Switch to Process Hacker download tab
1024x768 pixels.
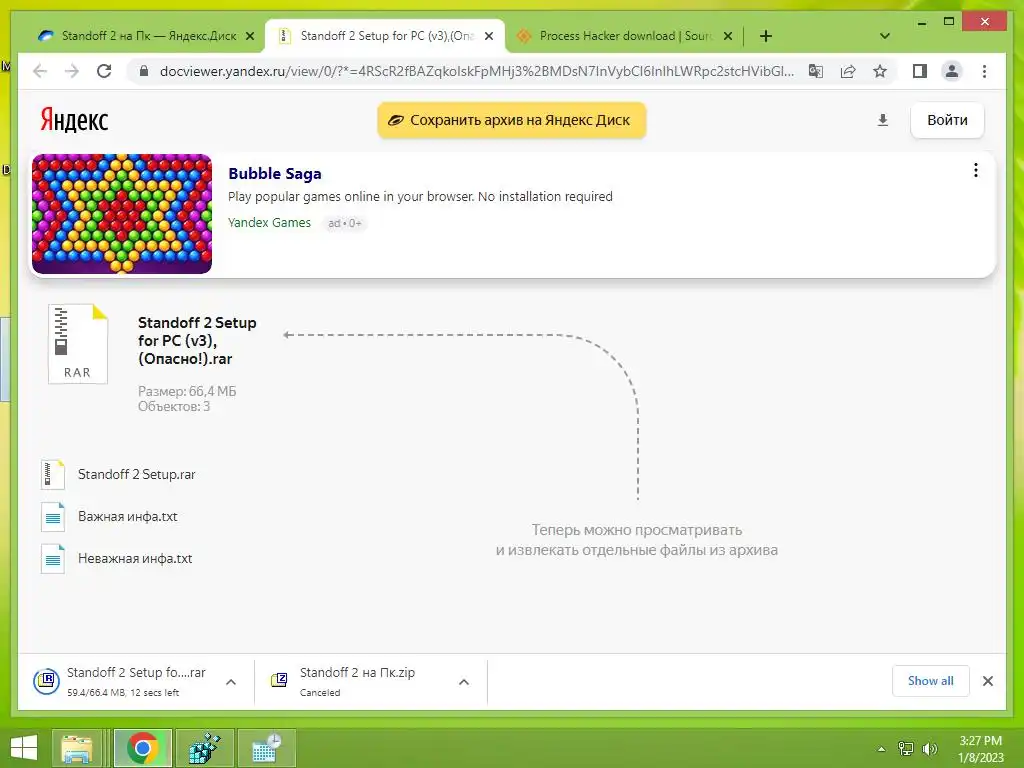[624, 36]
